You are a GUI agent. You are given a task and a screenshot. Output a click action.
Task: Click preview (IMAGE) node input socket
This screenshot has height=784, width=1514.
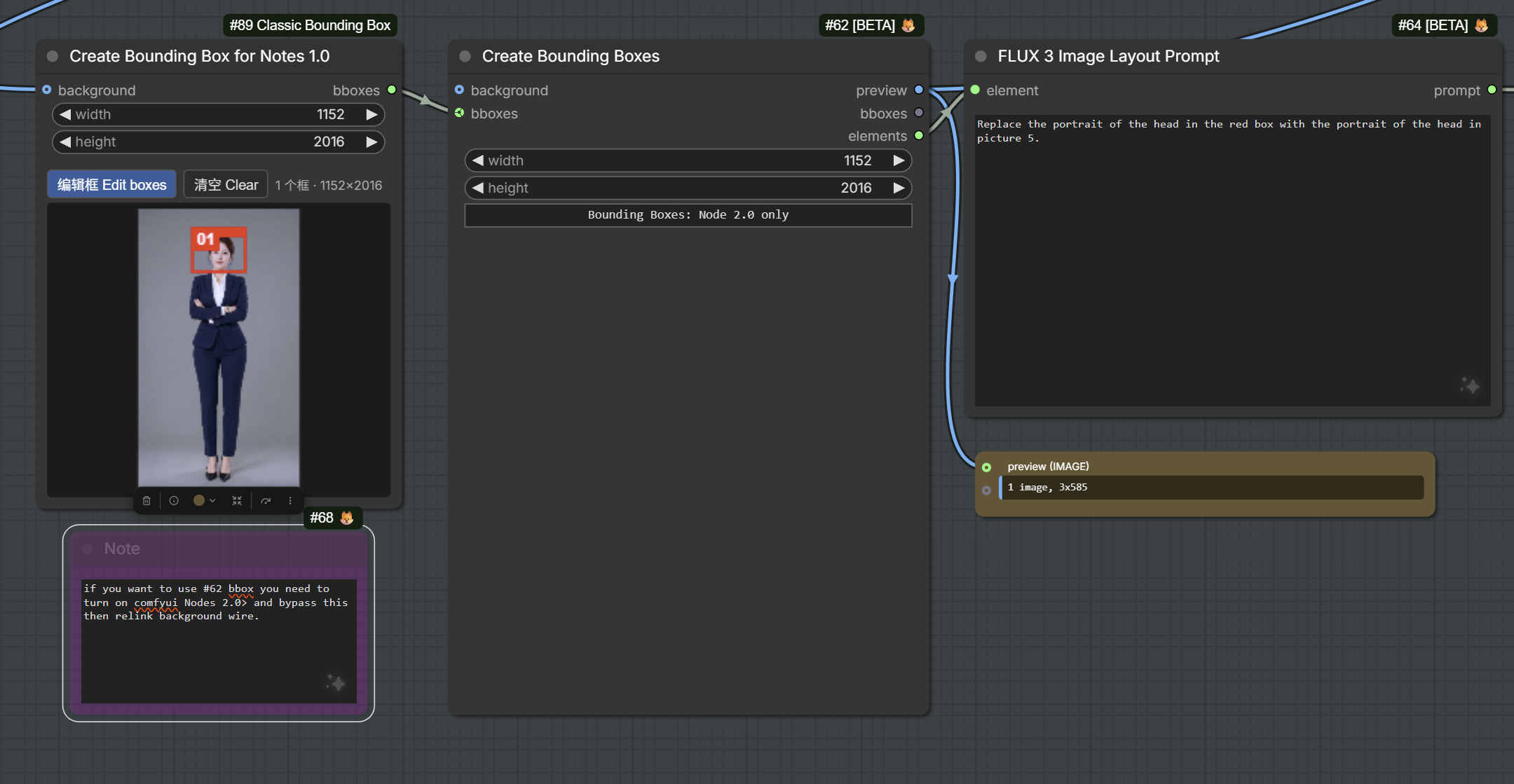click(987, 467)
